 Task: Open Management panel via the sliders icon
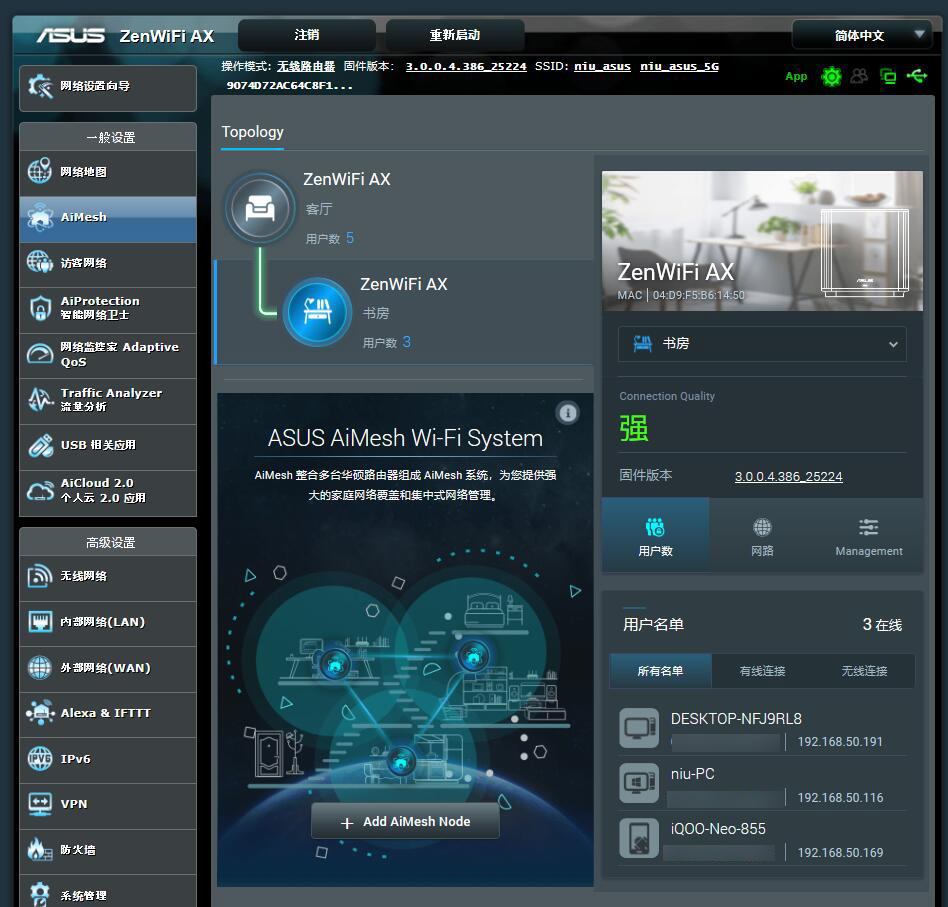[868, 533]
